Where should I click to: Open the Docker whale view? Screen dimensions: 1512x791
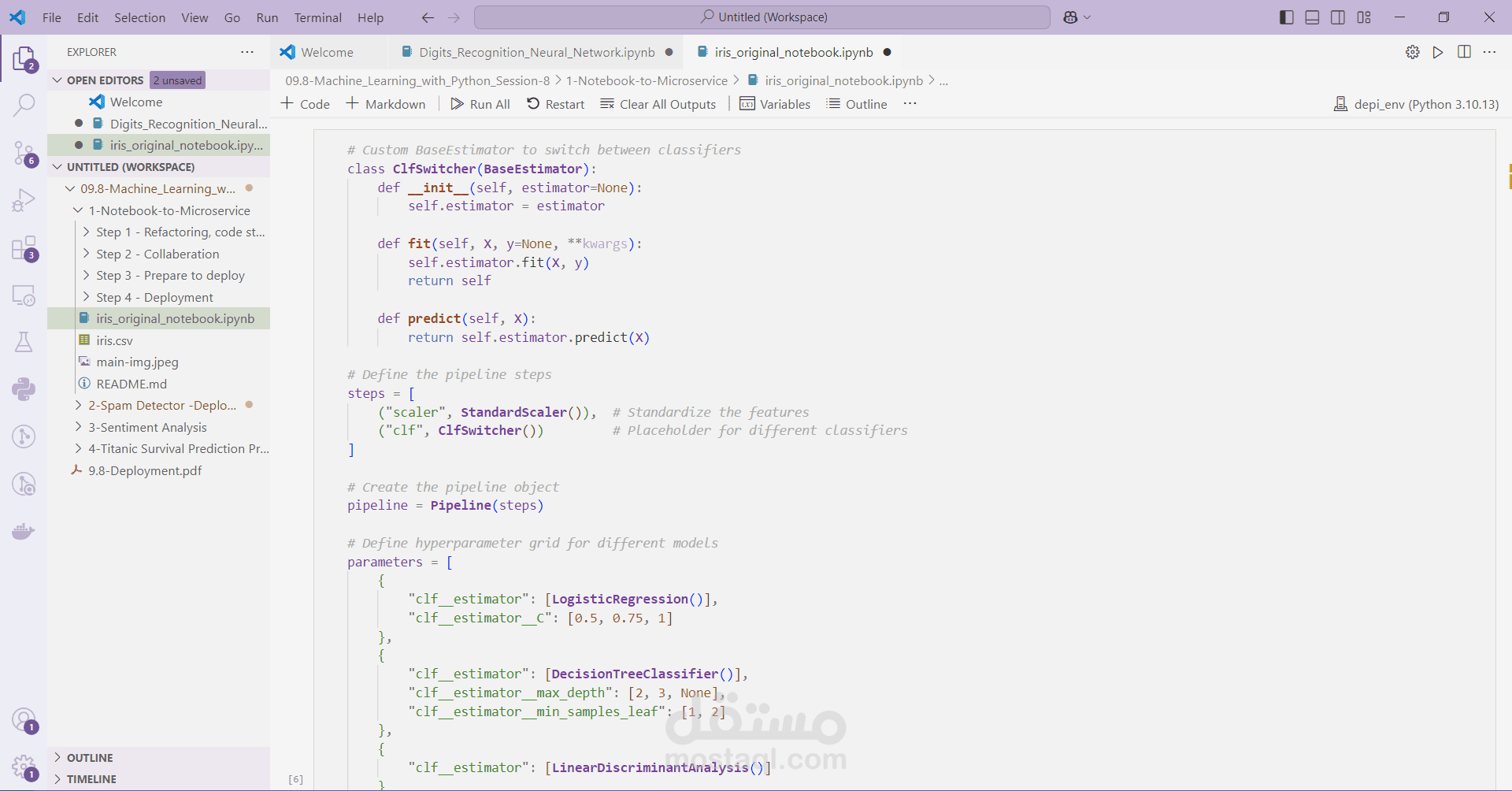(24, 531)
